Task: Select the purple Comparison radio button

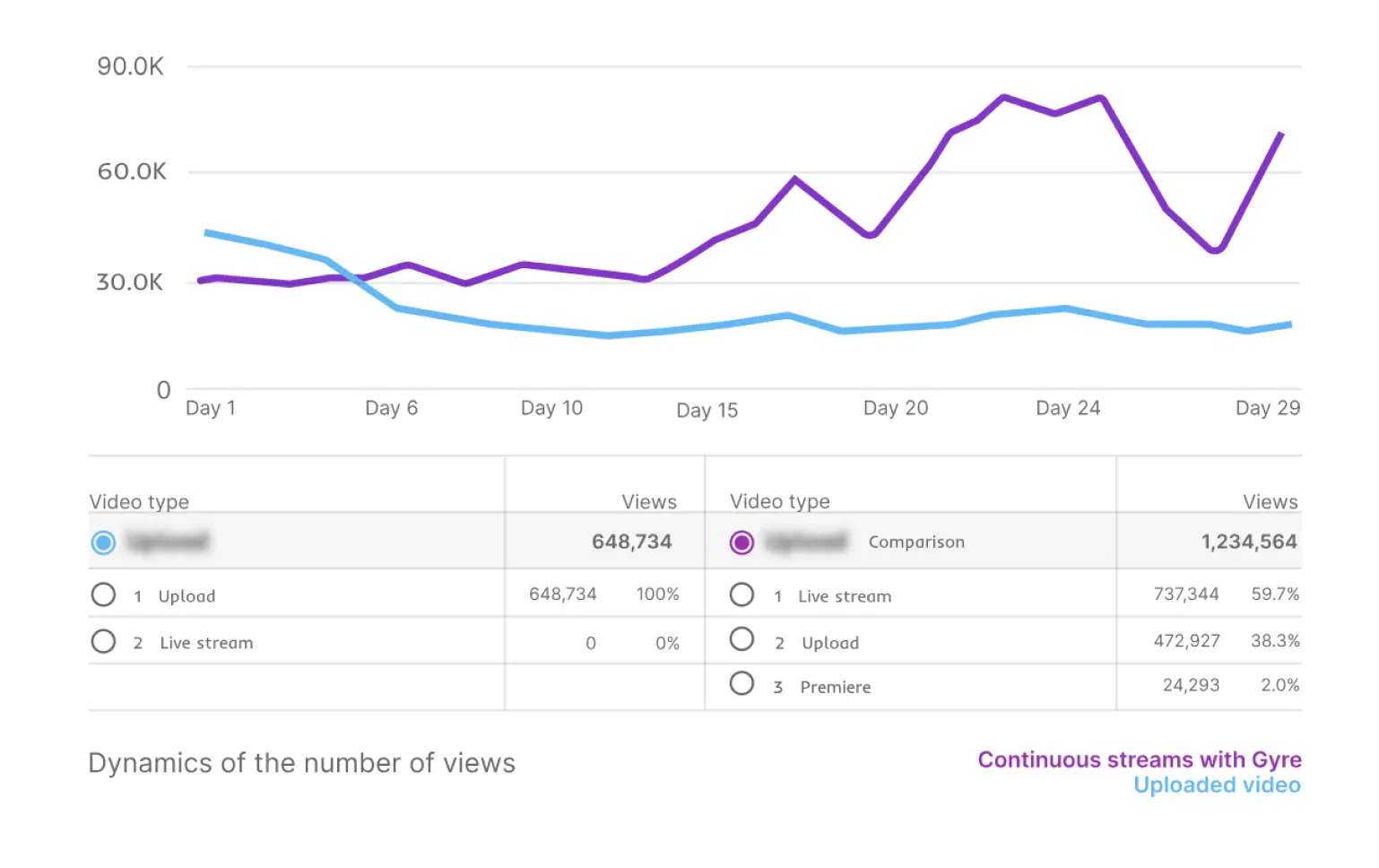Action: click(x=742, y=542)
